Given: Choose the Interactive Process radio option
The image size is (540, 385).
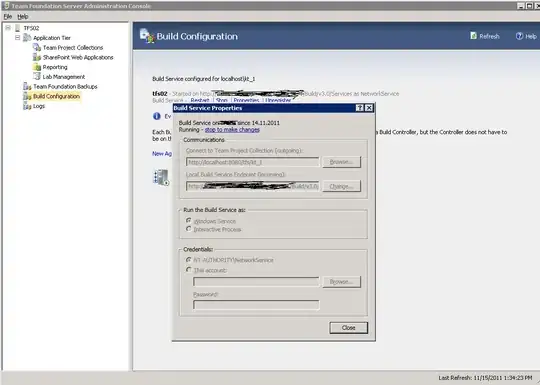Looking at the screenshot, I should (x=188, y=229).
